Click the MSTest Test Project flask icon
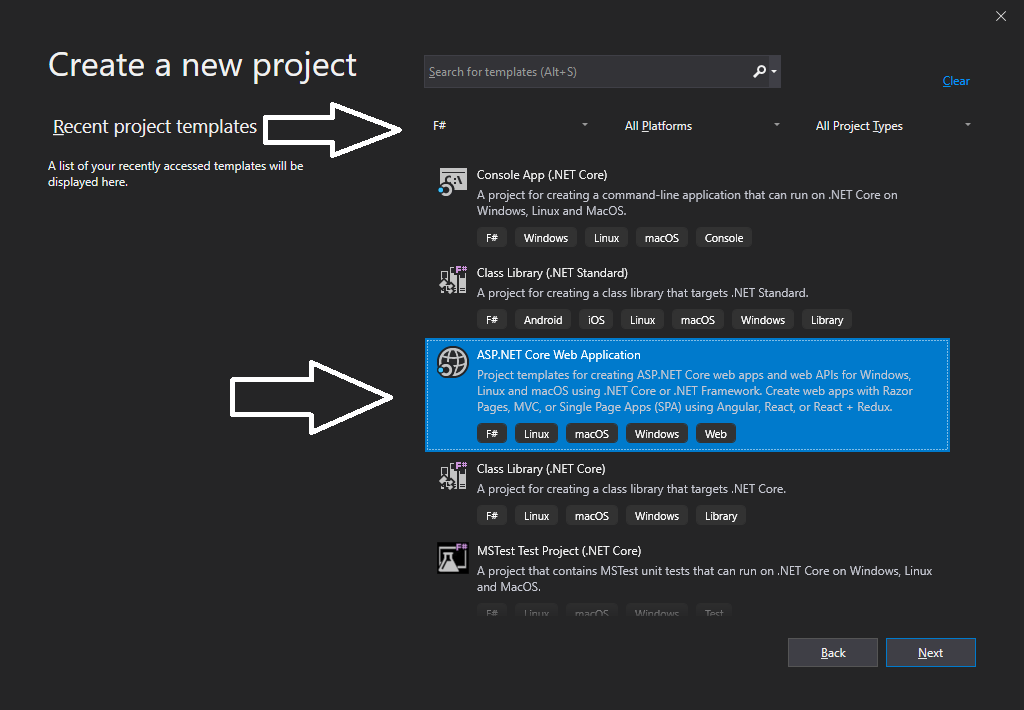This screenshot has height=710, width=1024. 453,558
